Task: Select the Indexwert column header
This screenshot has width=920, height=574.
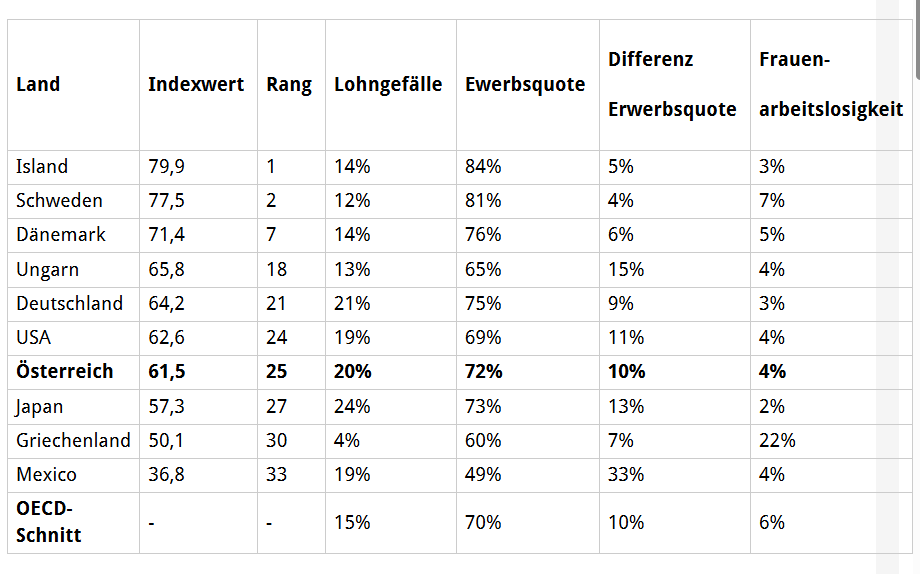Action: [196, 85]
